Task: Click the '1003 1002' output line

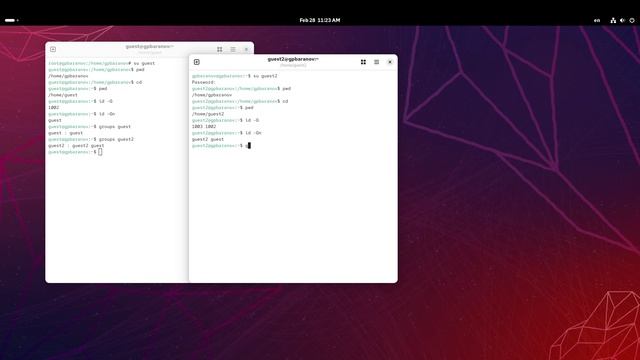Action: point(204,127)
